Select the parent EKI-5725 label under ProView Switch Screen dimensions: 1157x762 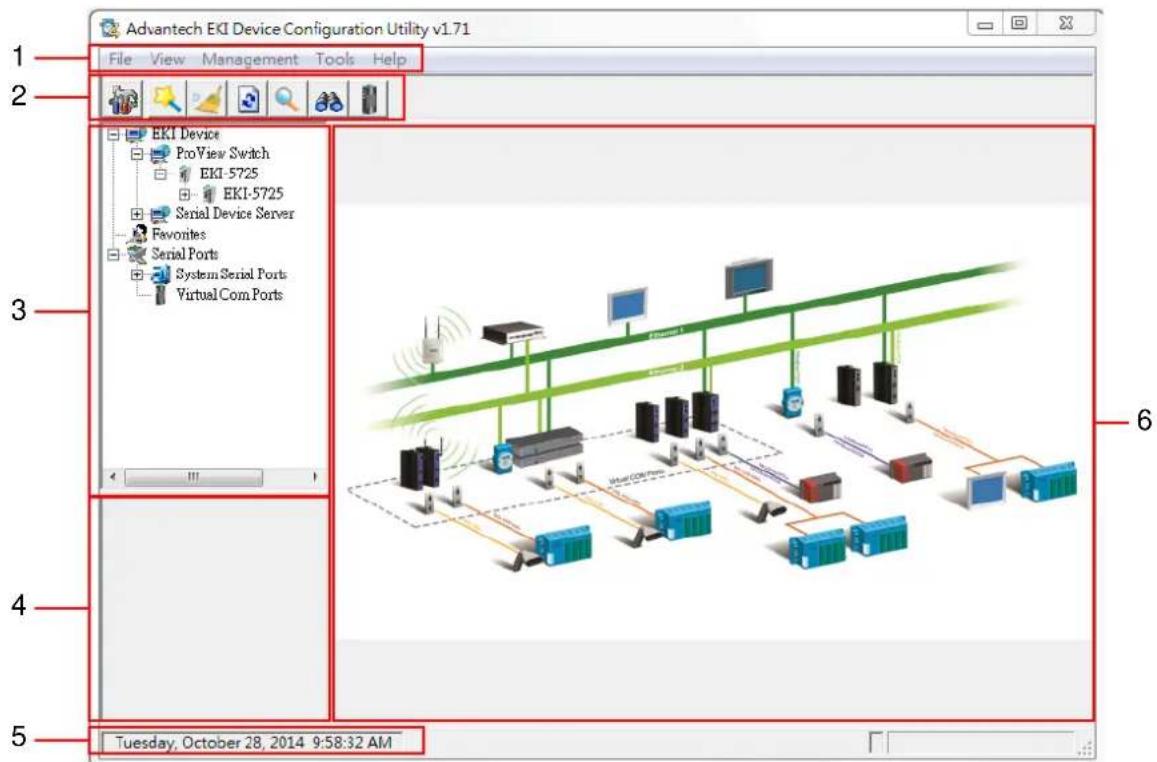229,174
